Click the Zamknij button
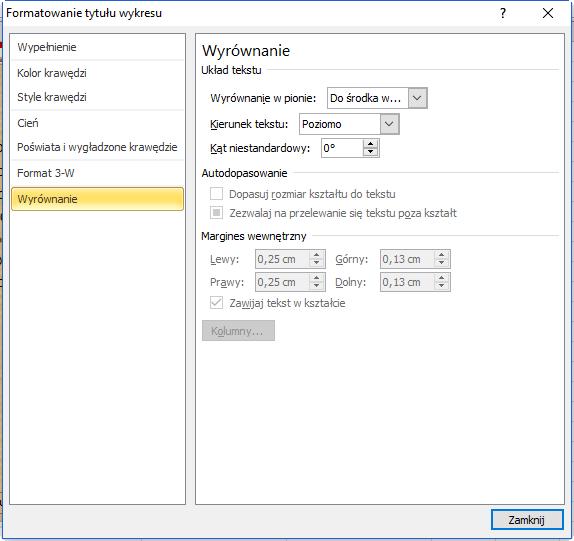The height and width of the screenshot is (541, 574). 527,520
